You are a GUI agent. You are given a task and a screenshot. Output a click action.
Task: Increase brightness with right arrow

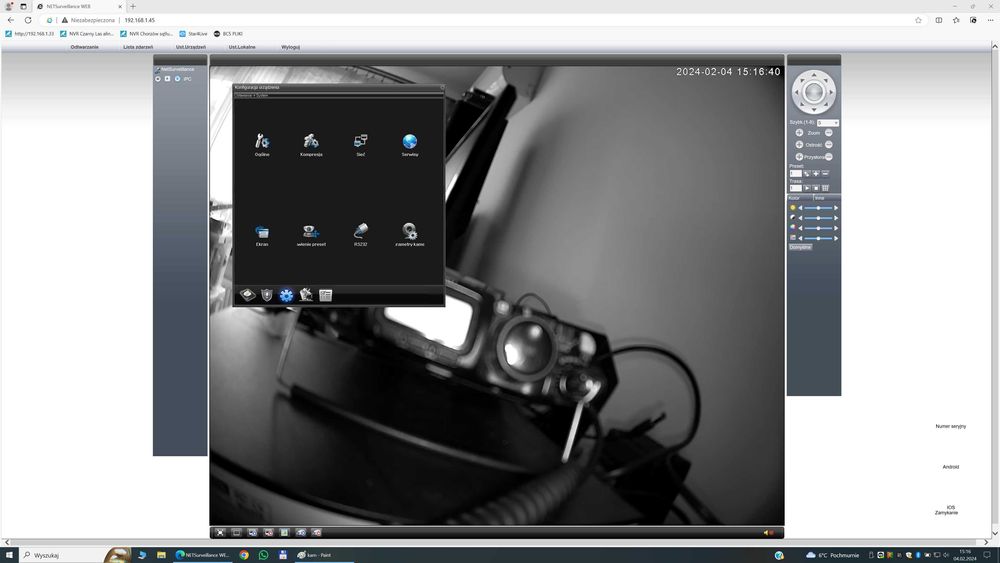pos(836,208)
